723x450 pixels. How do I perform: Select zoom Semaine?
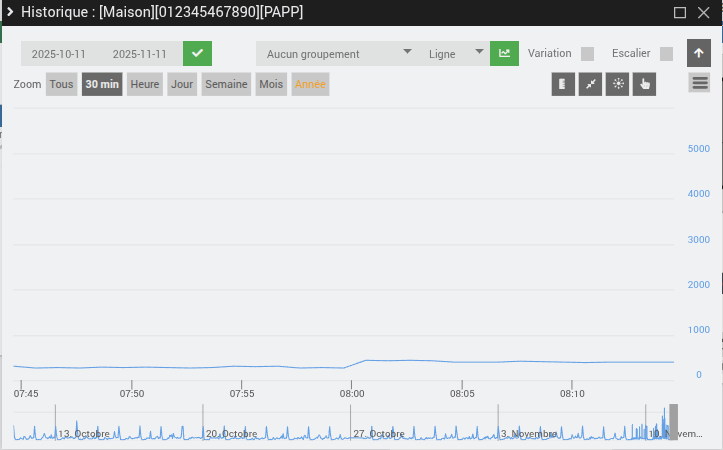[x=226, y=84]
